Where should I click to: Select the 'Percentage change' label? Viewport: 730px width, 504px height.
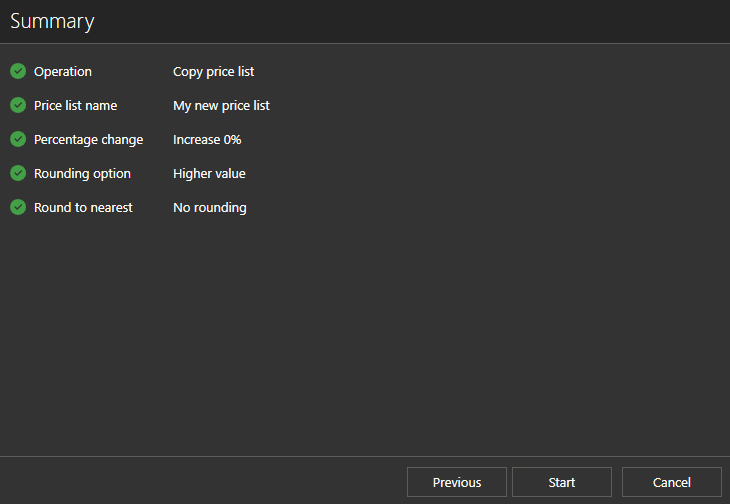click(88, 140)
